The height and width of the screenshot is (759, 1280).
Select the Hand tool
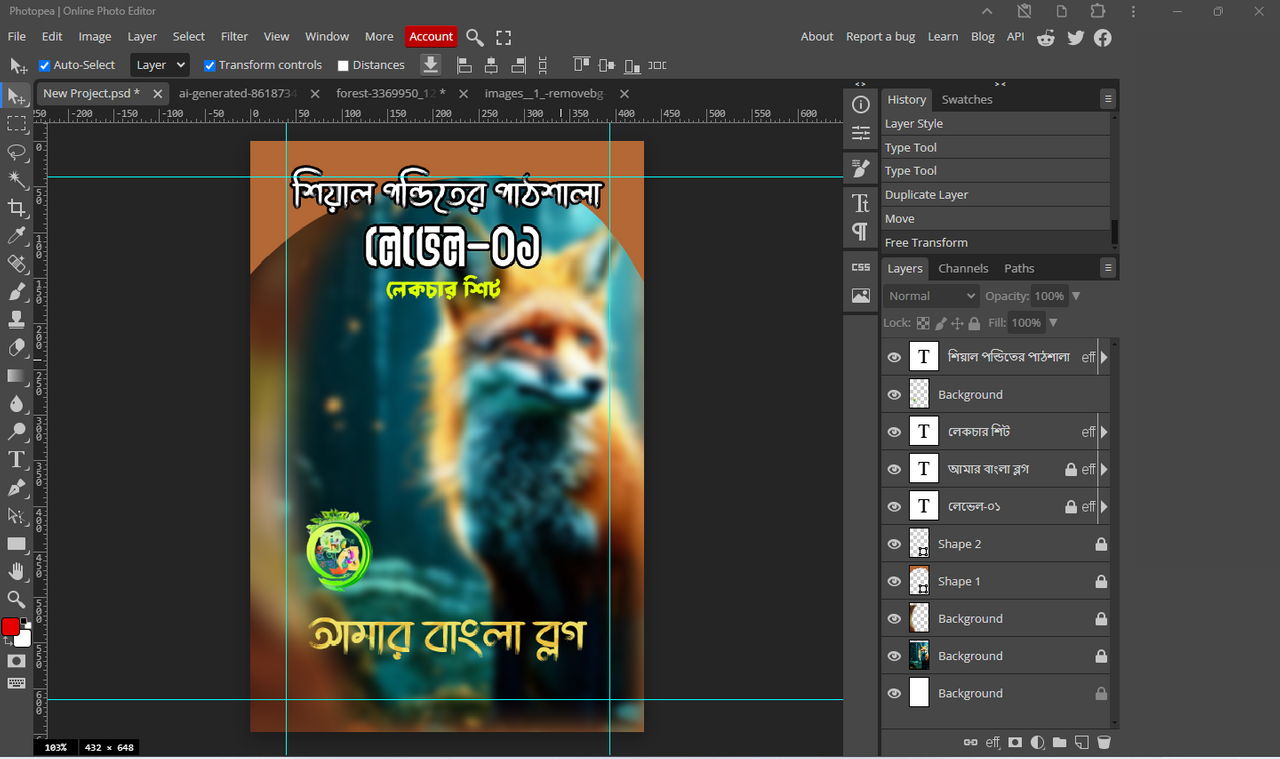click(17, 572)
